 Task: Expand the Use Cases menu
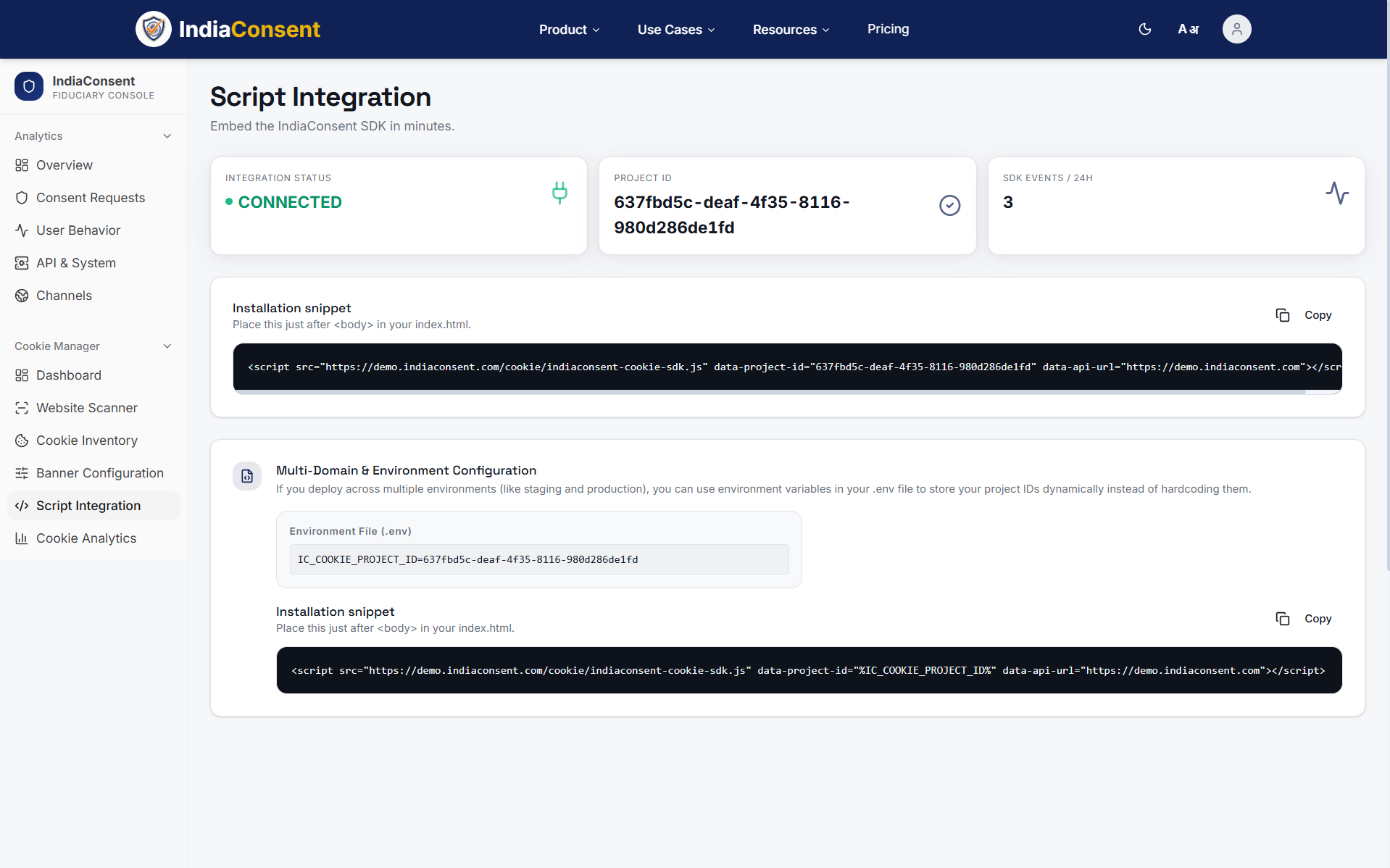(x=676, y=30)
